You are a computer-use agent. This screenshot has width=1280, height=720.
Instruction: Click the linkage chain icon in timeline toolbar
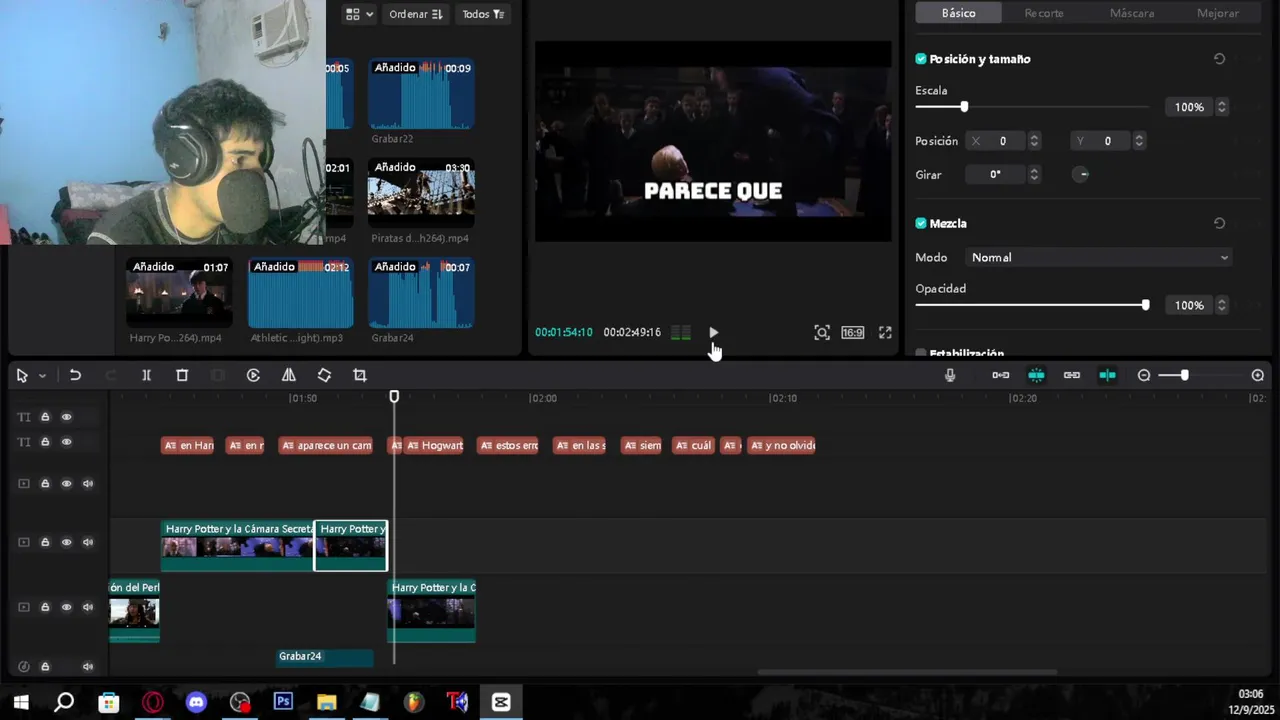(1072, 375)
